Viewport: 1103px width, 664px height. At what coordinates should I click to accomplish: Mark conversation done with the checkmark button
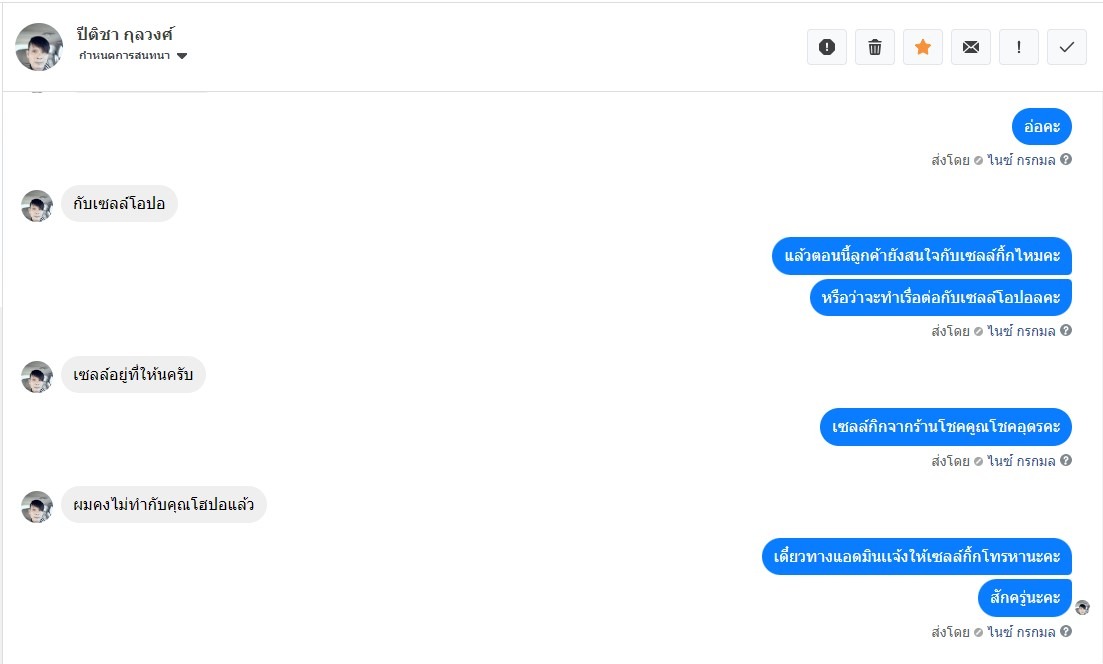pyautogui.click(x=1067, y=47)
